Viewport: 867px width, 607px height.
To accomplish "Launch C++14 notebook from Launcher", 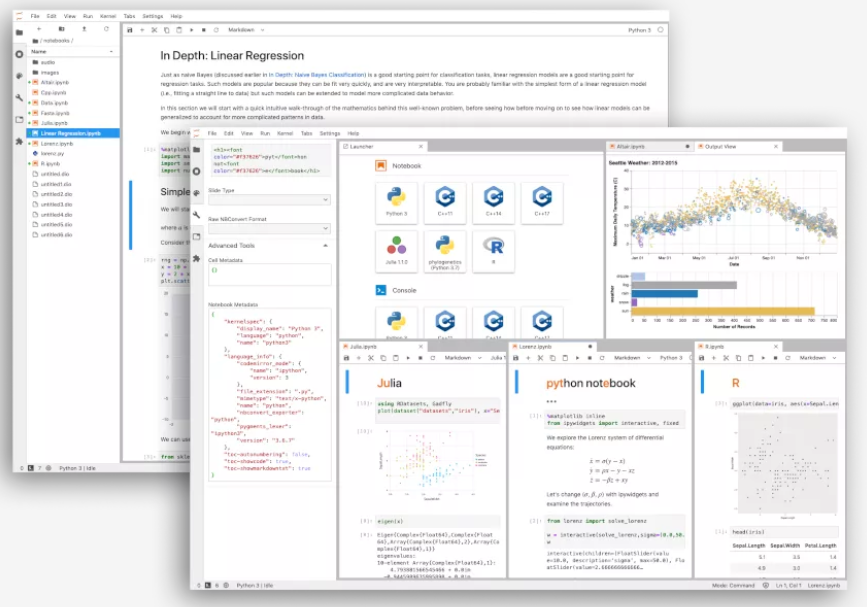I will [494, 202].
